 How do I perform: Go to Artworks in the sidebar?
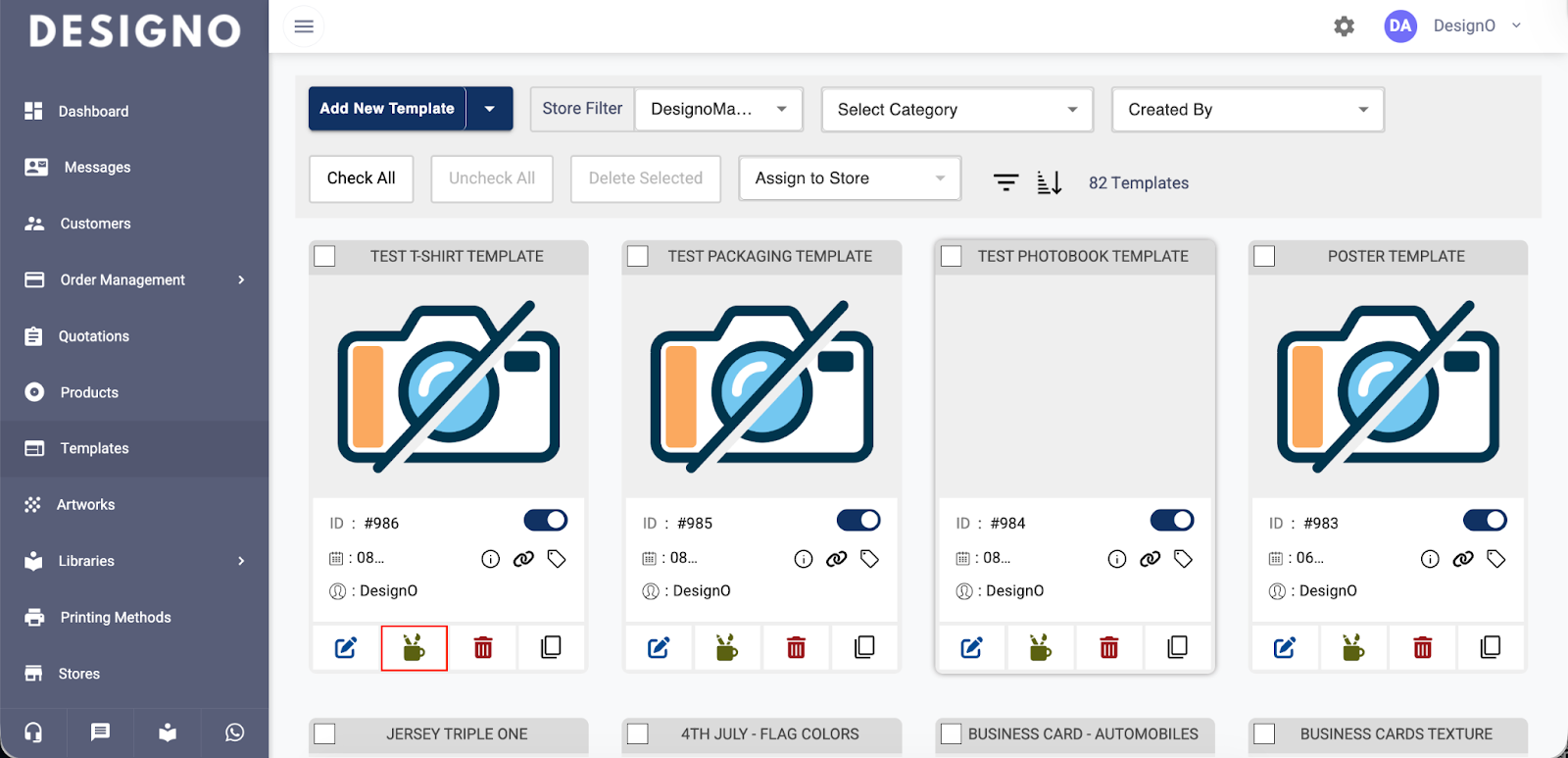point(86,505)
